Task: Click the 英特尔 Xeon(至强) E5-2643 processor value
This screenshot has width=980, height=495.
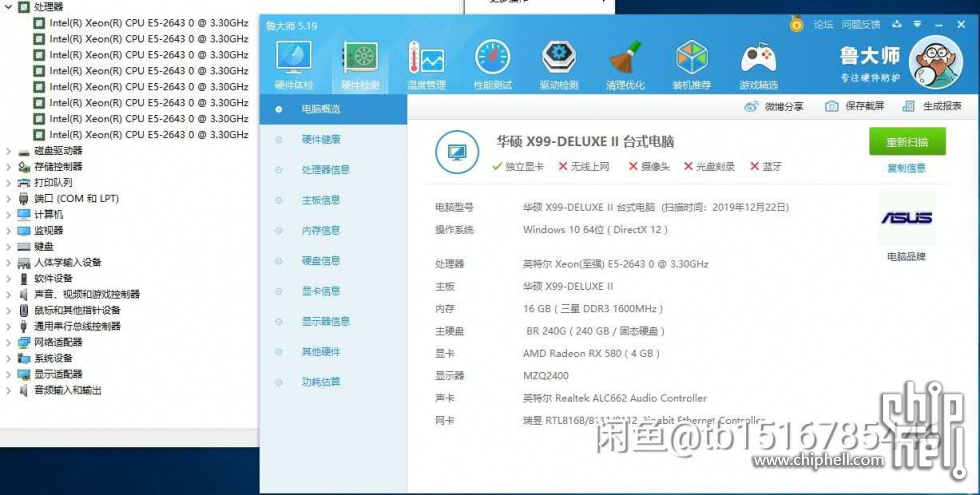Action: pyautogui.click(x=616, y=264)
